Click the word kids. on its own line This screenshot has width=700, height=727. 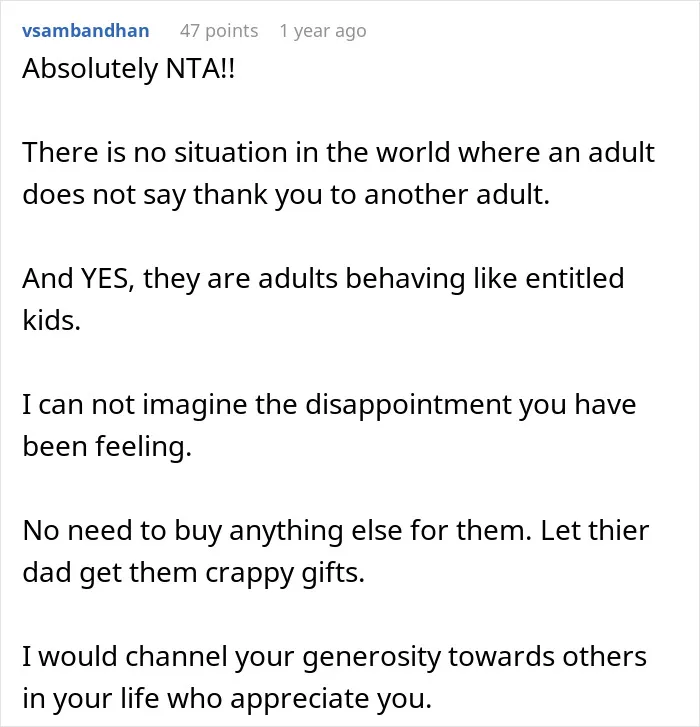point(51,320)
